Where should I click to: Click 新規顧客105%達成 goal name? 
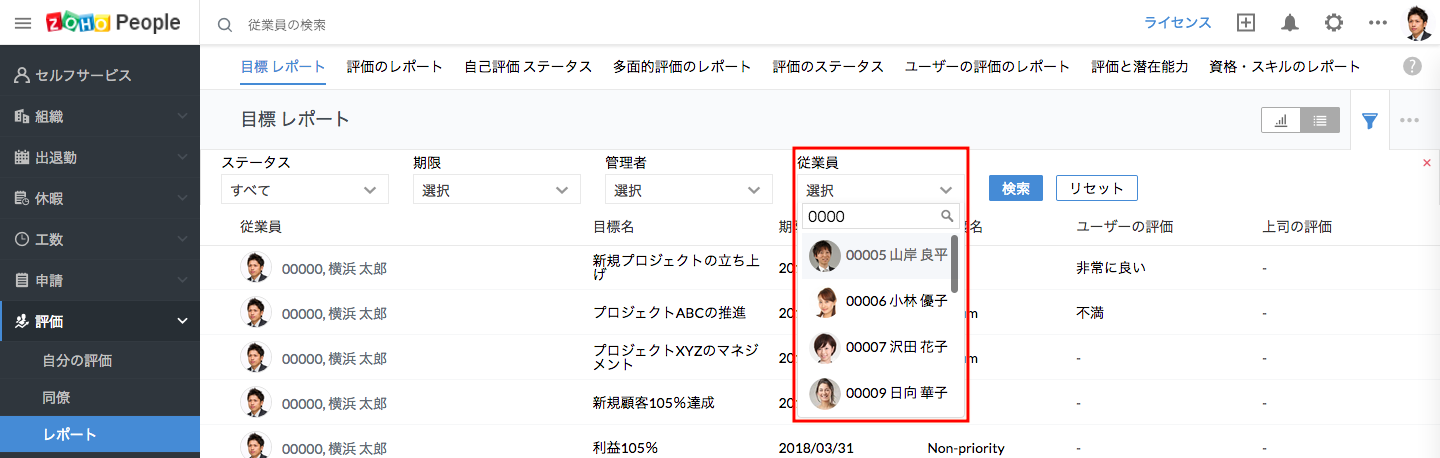(x=654, y=403)
